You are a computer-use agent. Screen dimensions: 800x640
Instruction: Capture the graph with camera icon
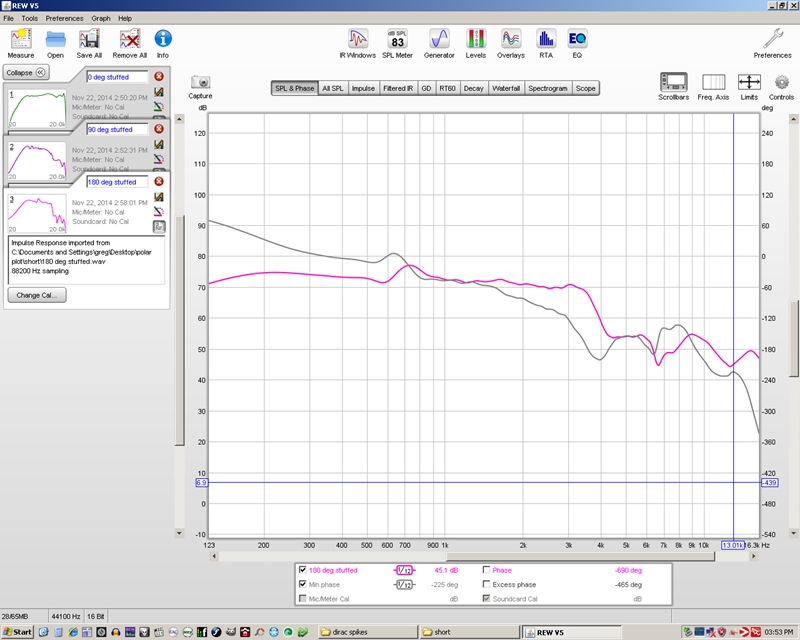point(200,87)
